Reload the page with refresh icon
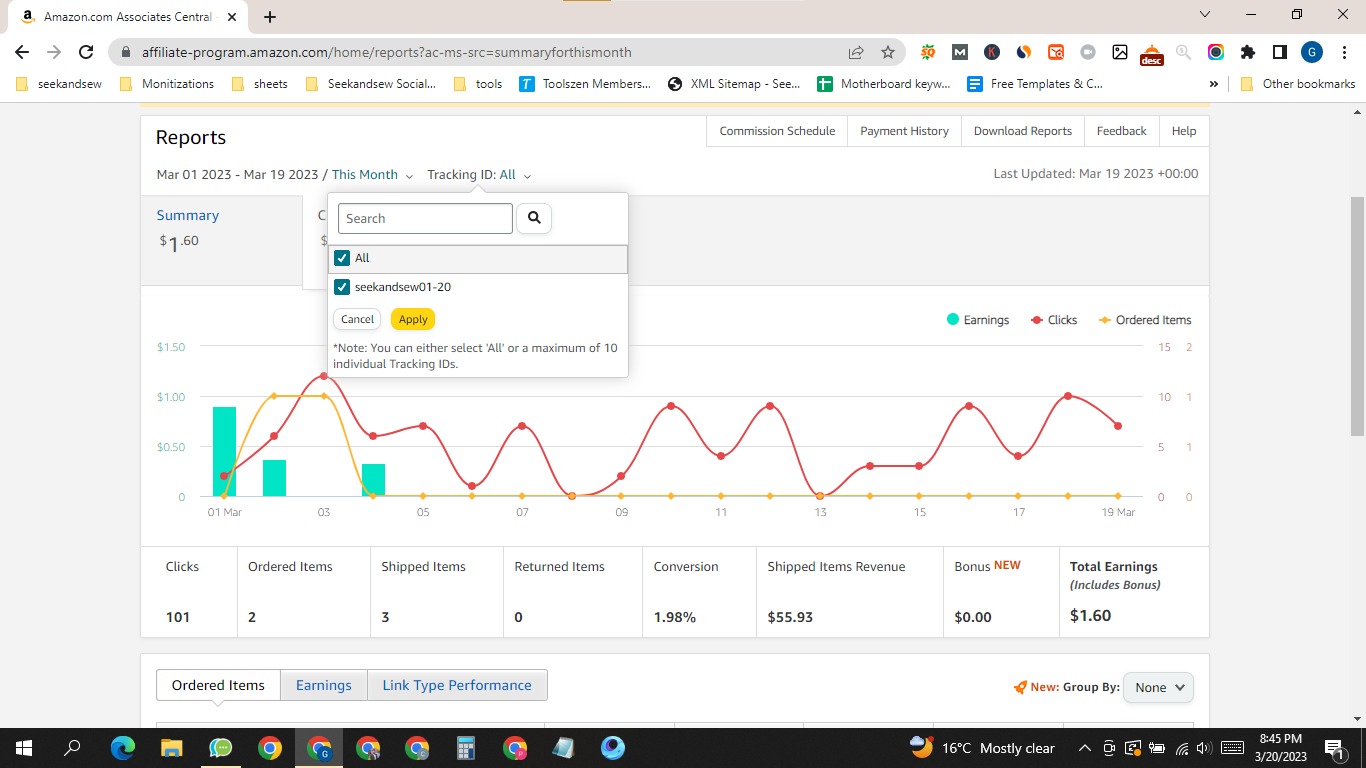Viewport: 1366px width, 768px height. click(x=86, y=52)
